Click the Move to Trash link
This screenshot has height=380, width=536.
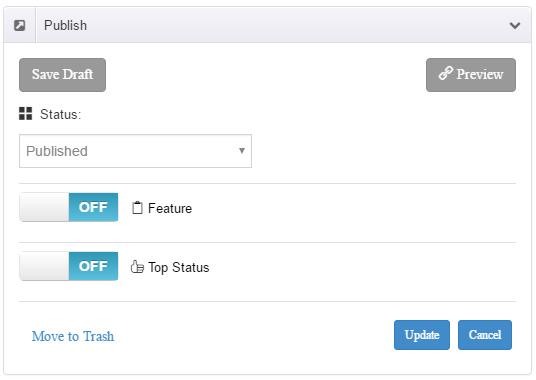pyautogui.click(x=73, y=336)
